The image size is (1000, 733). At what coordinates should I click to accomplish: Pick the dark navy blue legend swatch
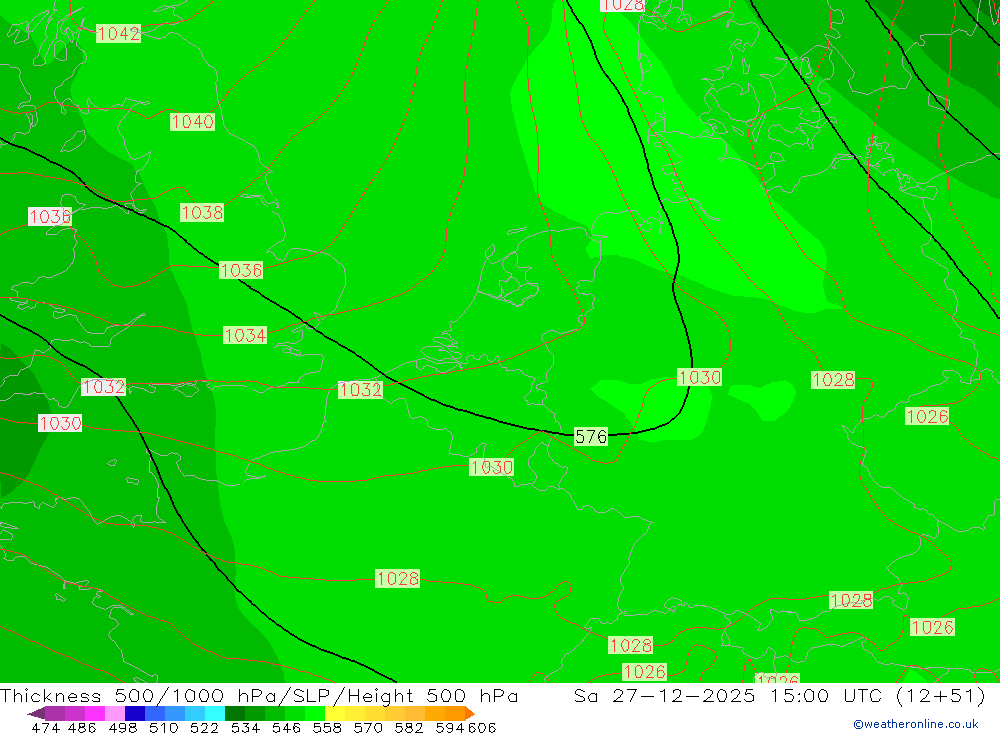click(x=135, y=713)
